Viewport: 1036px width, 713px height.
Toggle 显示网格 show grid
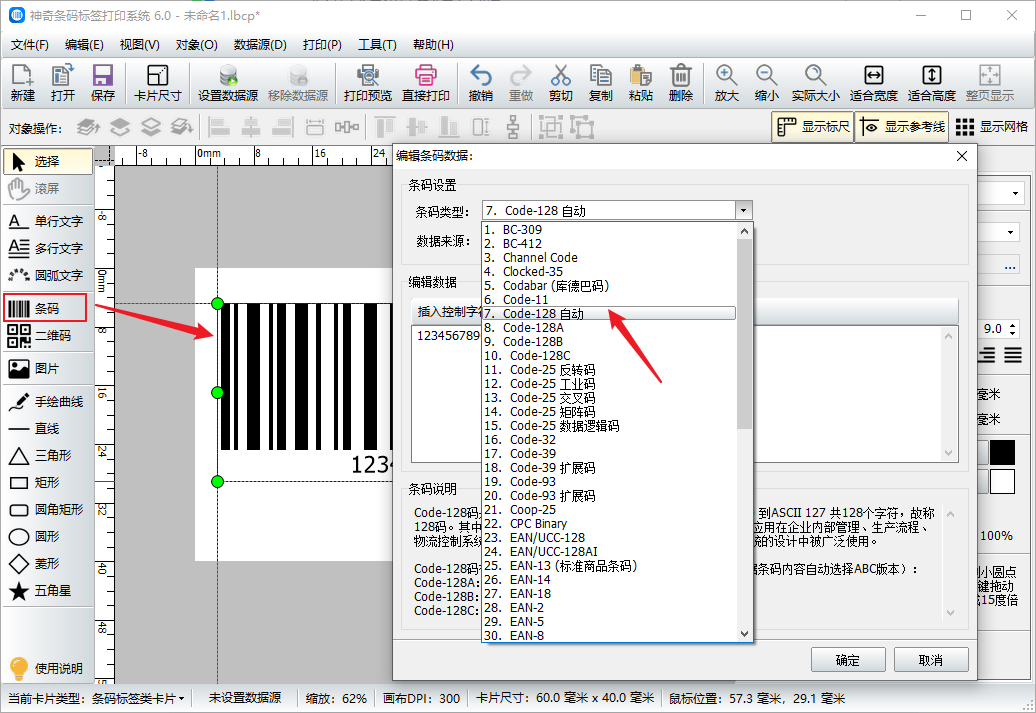pos(992,127)
